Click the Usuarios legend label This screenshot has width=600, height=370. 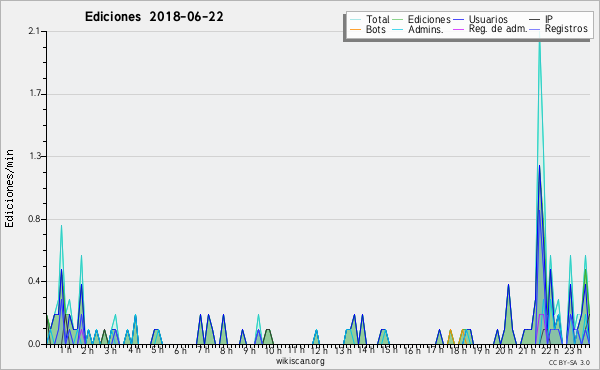[488, 19]
